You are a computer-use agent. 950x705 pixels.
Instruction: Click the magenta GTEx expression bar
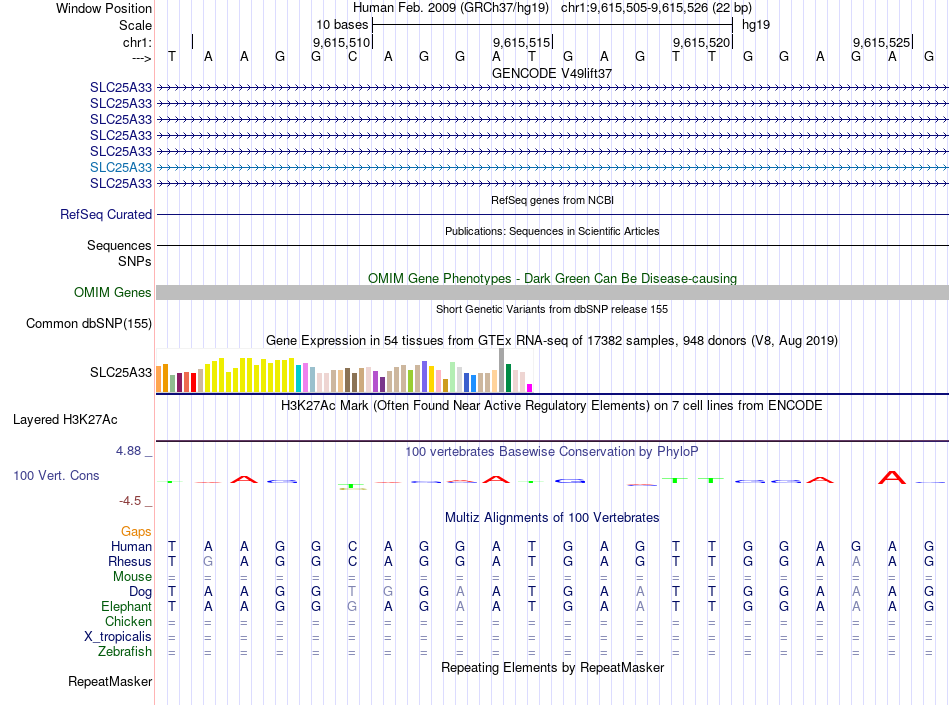(x=530, y=388)
